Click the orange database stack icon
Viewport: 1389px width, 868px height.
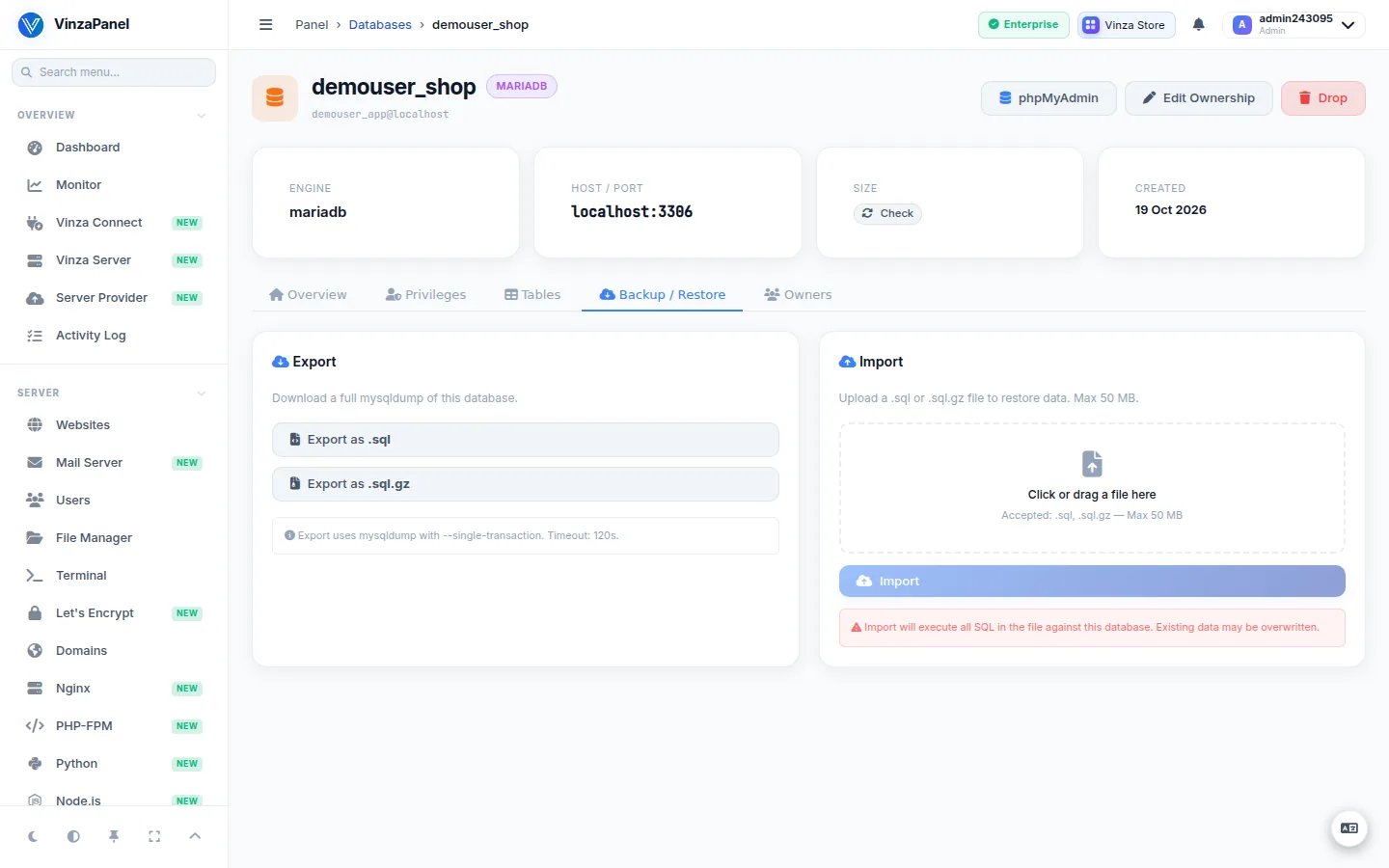pyautogui.click(x=275, y=98)
